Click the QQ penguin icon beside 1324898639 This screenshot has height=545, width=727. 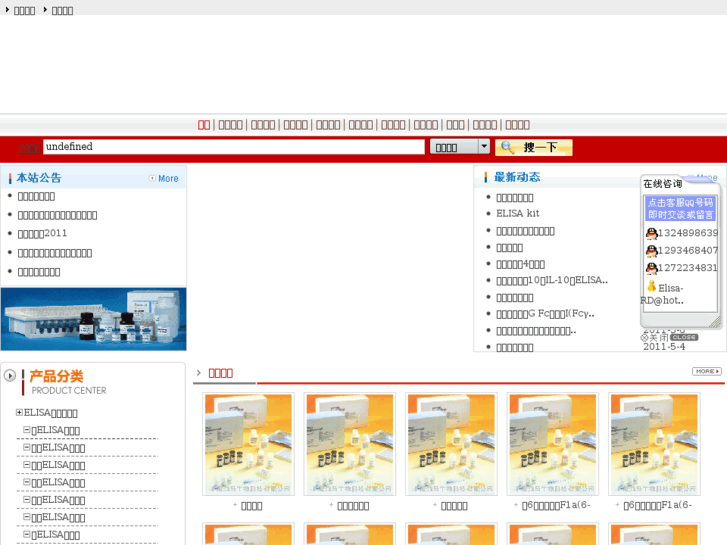pyautogui.click(x=651, y=233)
